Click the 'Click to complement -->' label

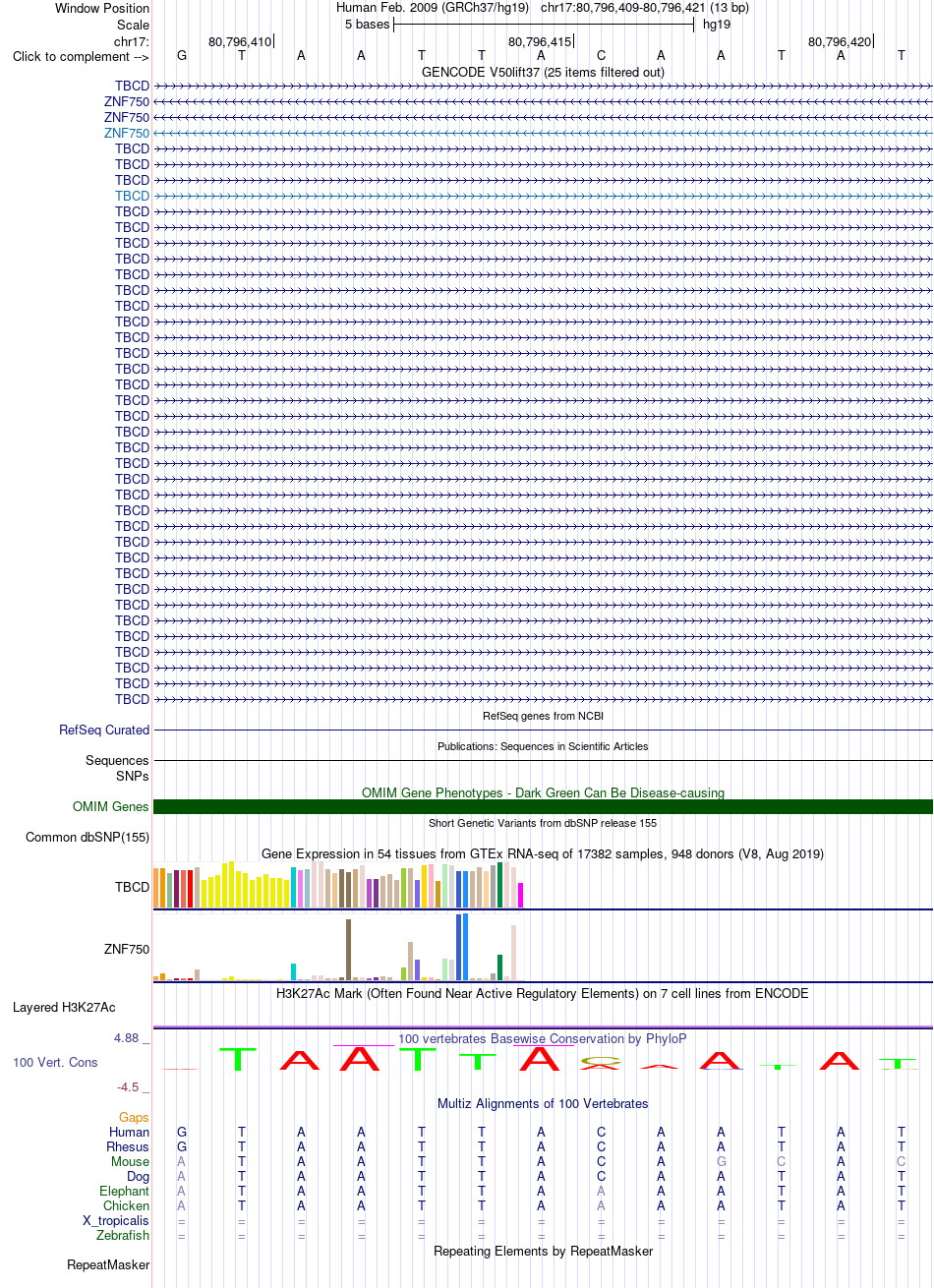coord(81,56)
